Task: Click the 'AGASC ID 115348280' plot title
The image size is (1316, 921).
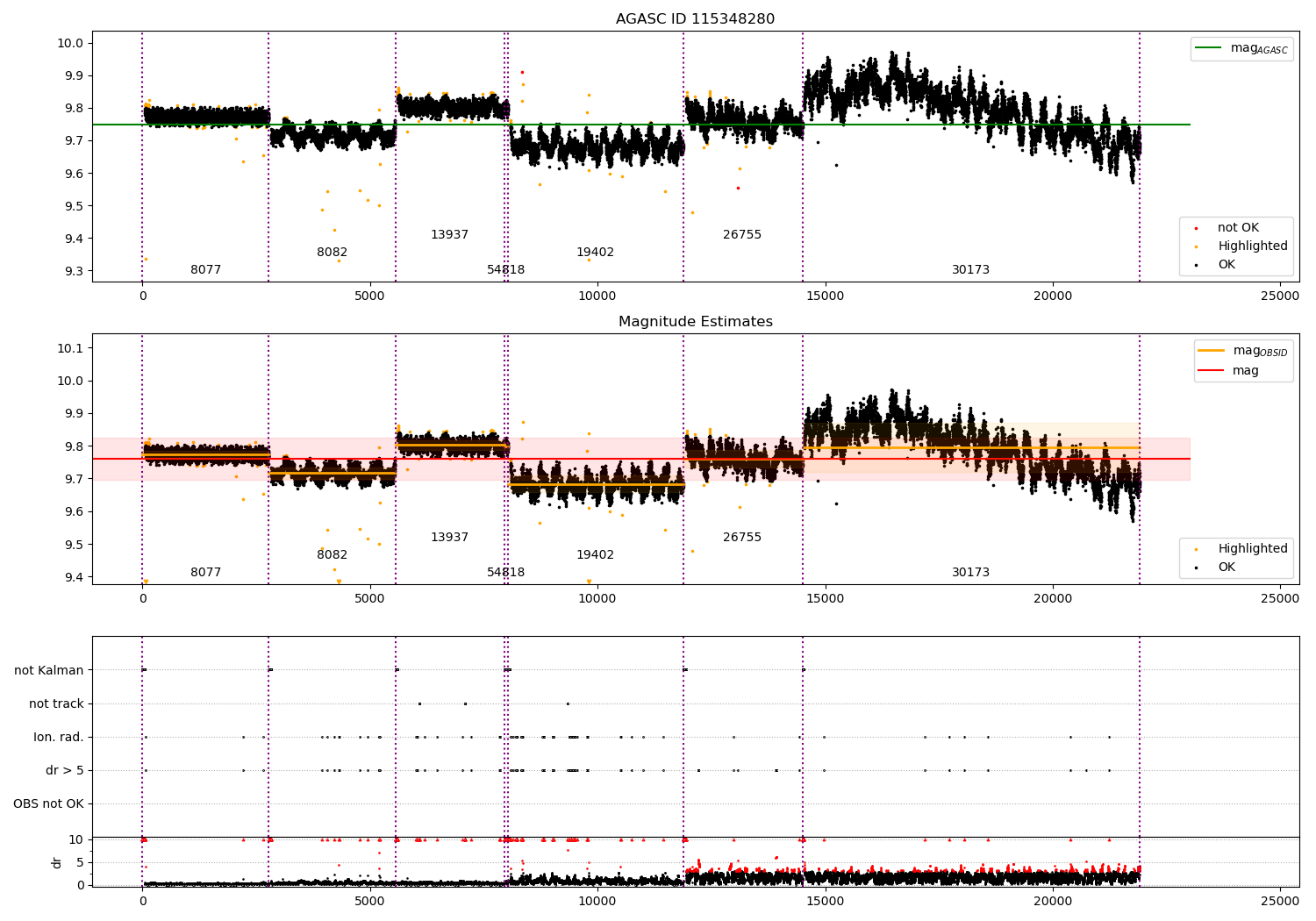Action: pos(695,19)
